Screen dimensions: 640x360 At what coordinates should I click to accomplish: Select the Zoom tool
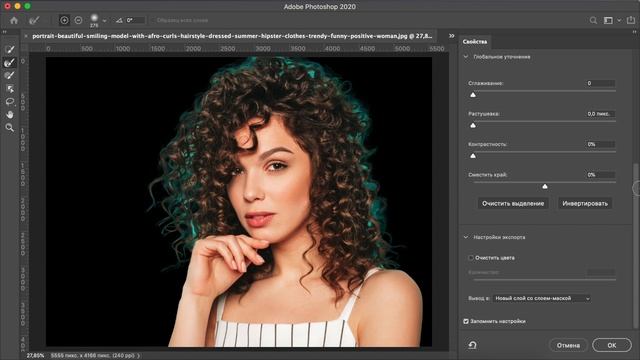(x=10, y=128)
